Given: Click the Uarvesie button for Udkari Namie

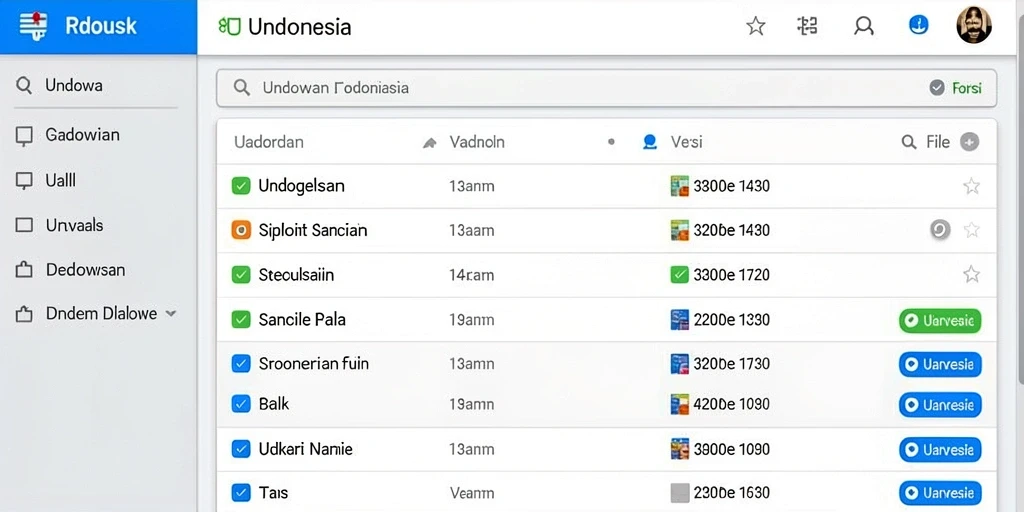Looking at the screenshot, I should pyautogui.click(x=940, y=449).
